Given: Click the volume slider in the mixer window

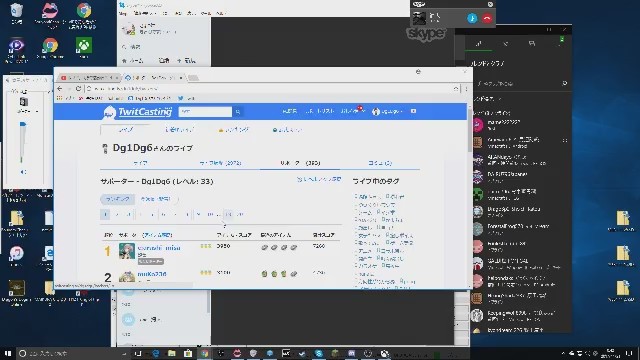Looking at the screenshot, I should [23, 141].
